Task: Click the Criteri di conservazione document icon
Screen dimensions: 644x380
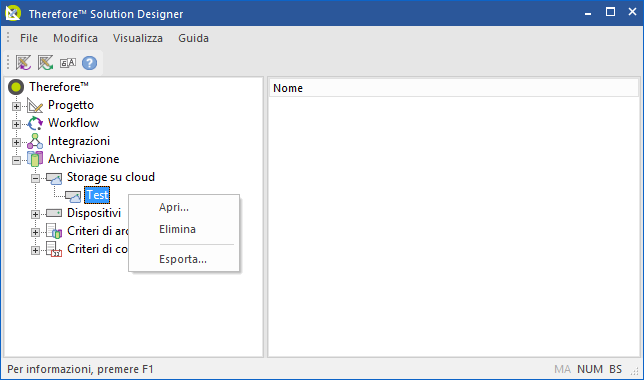Action: [54, 249]
